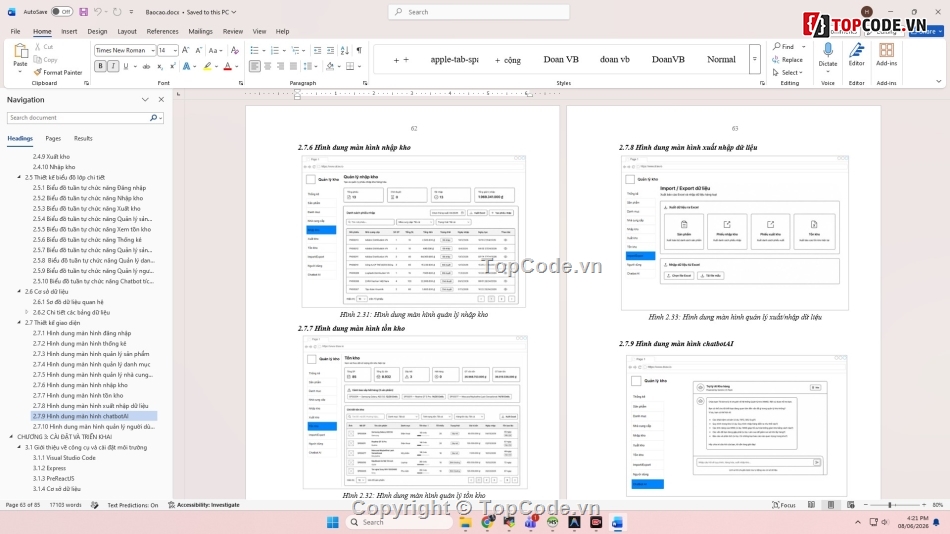Switch to Print Layout view in status bar

point(831,505)
